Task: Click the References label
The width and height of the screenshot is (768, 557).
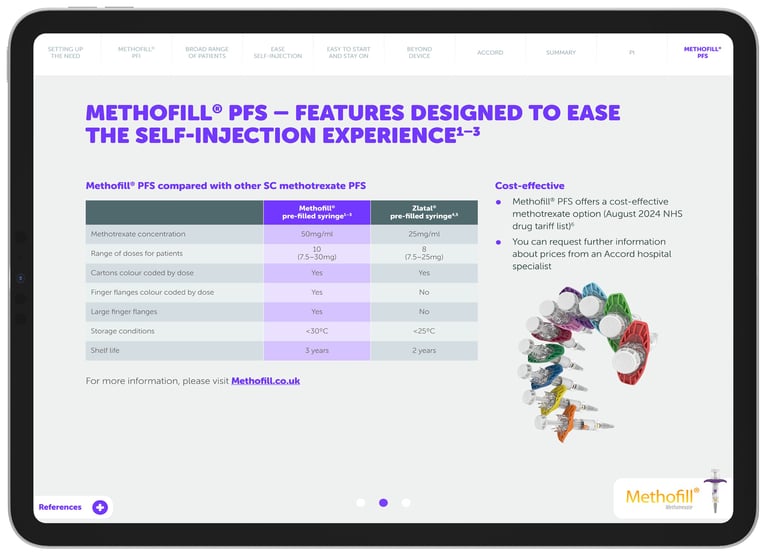Action: (60, 507)
